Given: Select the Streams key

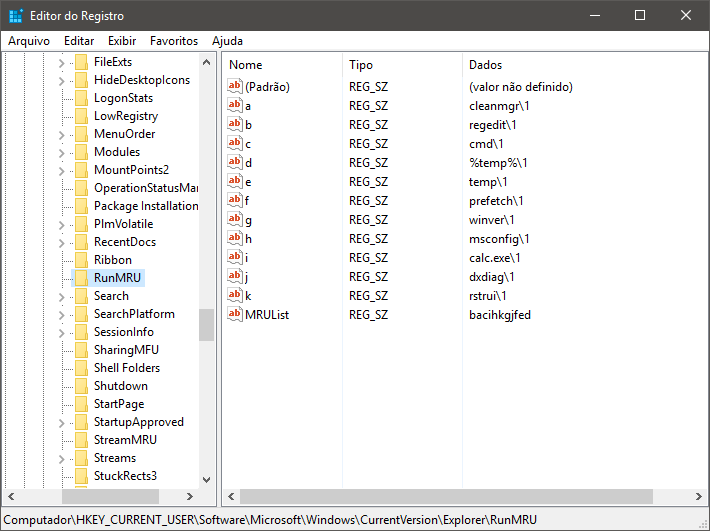Looking at the screenshot, I should point(115,458).
